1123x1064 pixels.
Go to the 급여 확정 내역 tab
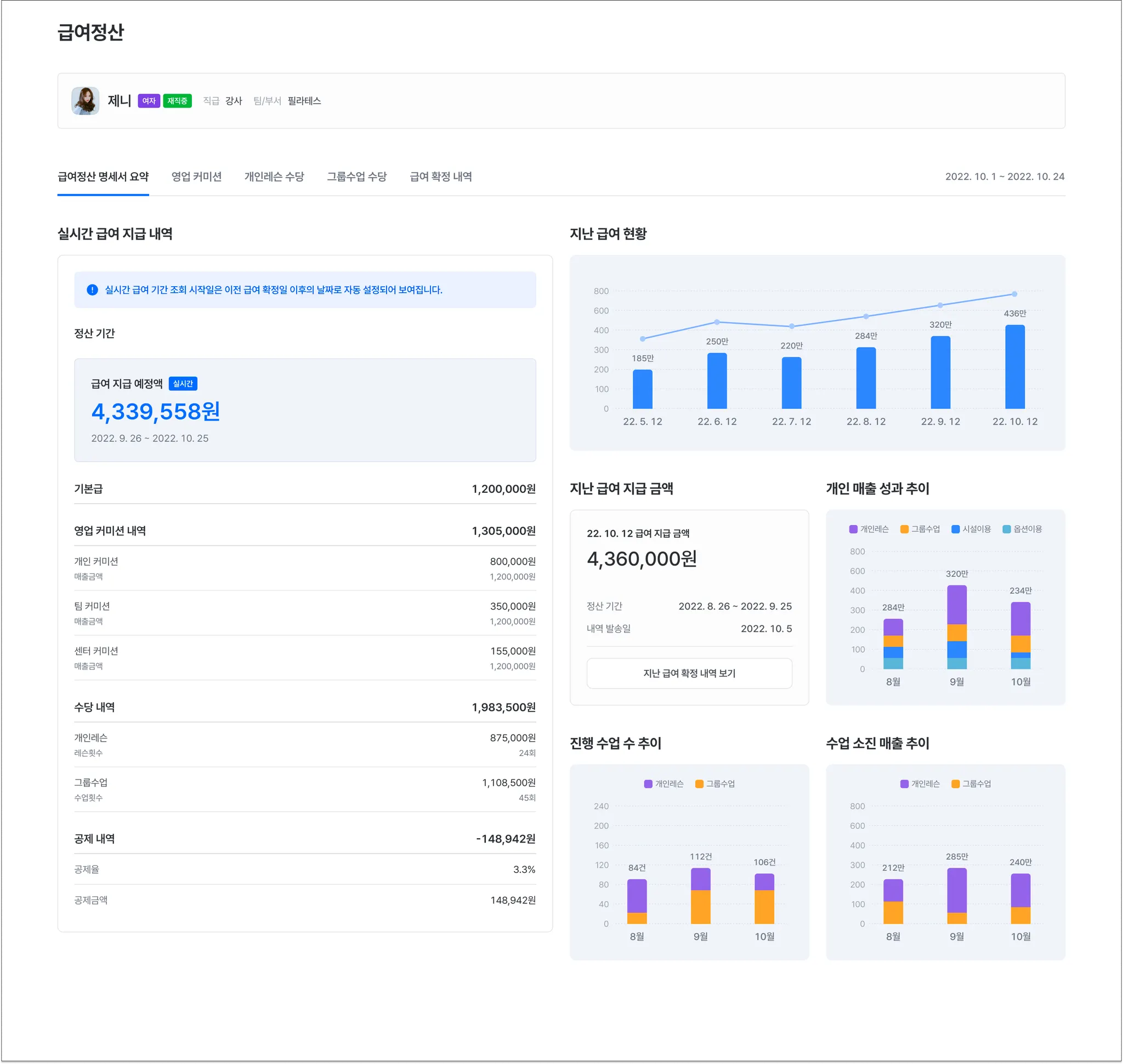click(440, 177)
